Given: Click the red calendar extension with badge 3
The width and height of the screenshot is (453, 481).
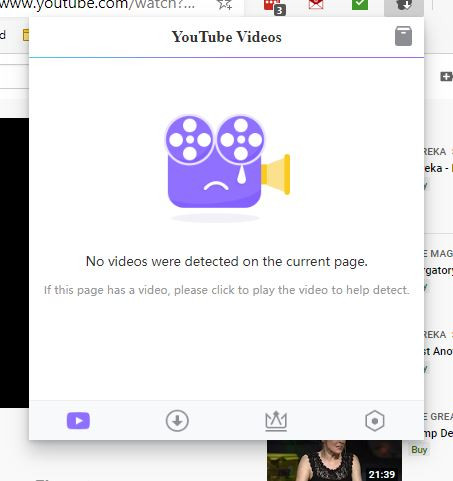Looking at the screenshot, I should click(274, 7).
